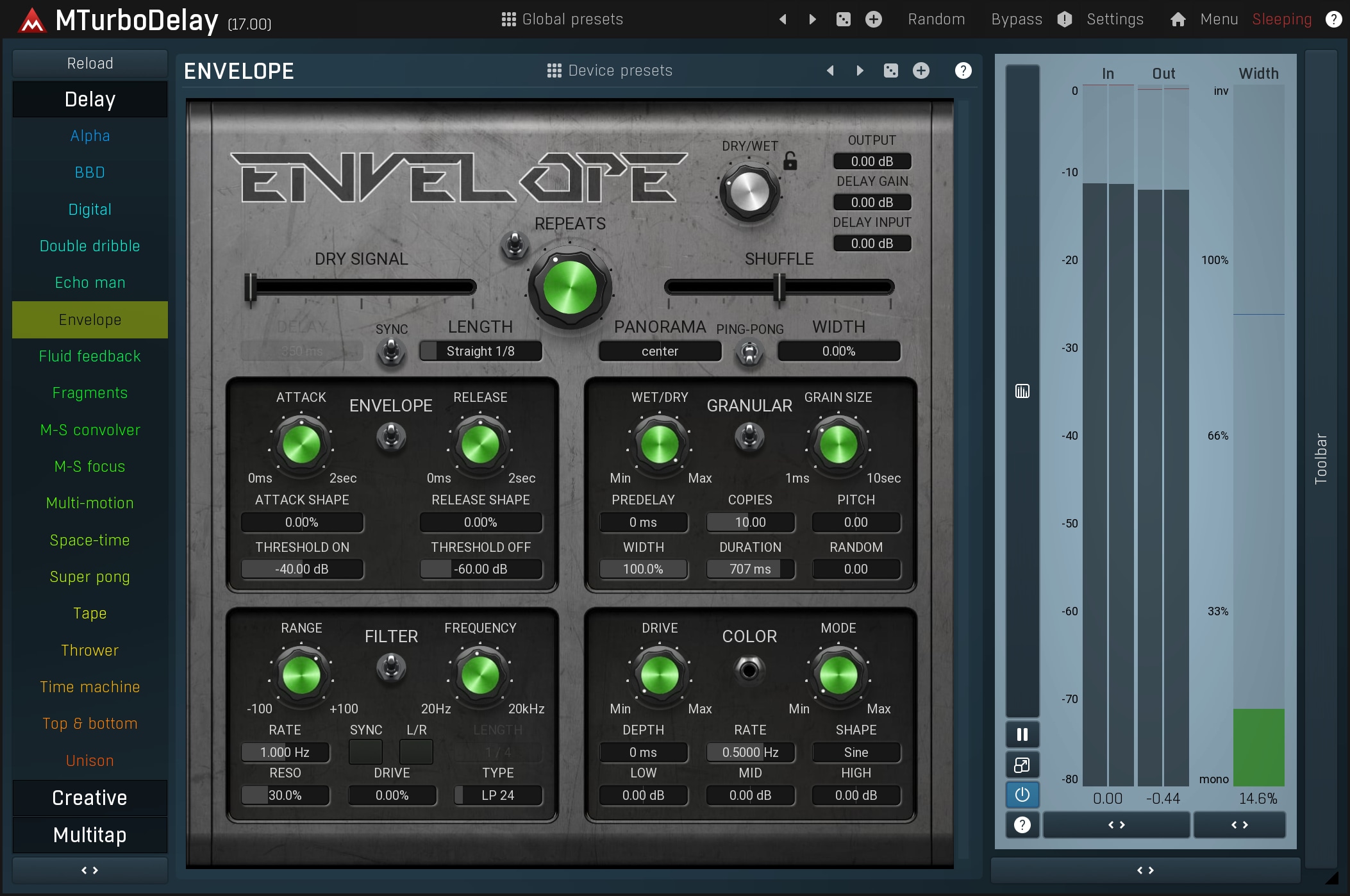Select the Fluid feedback device

pos(90,356)
